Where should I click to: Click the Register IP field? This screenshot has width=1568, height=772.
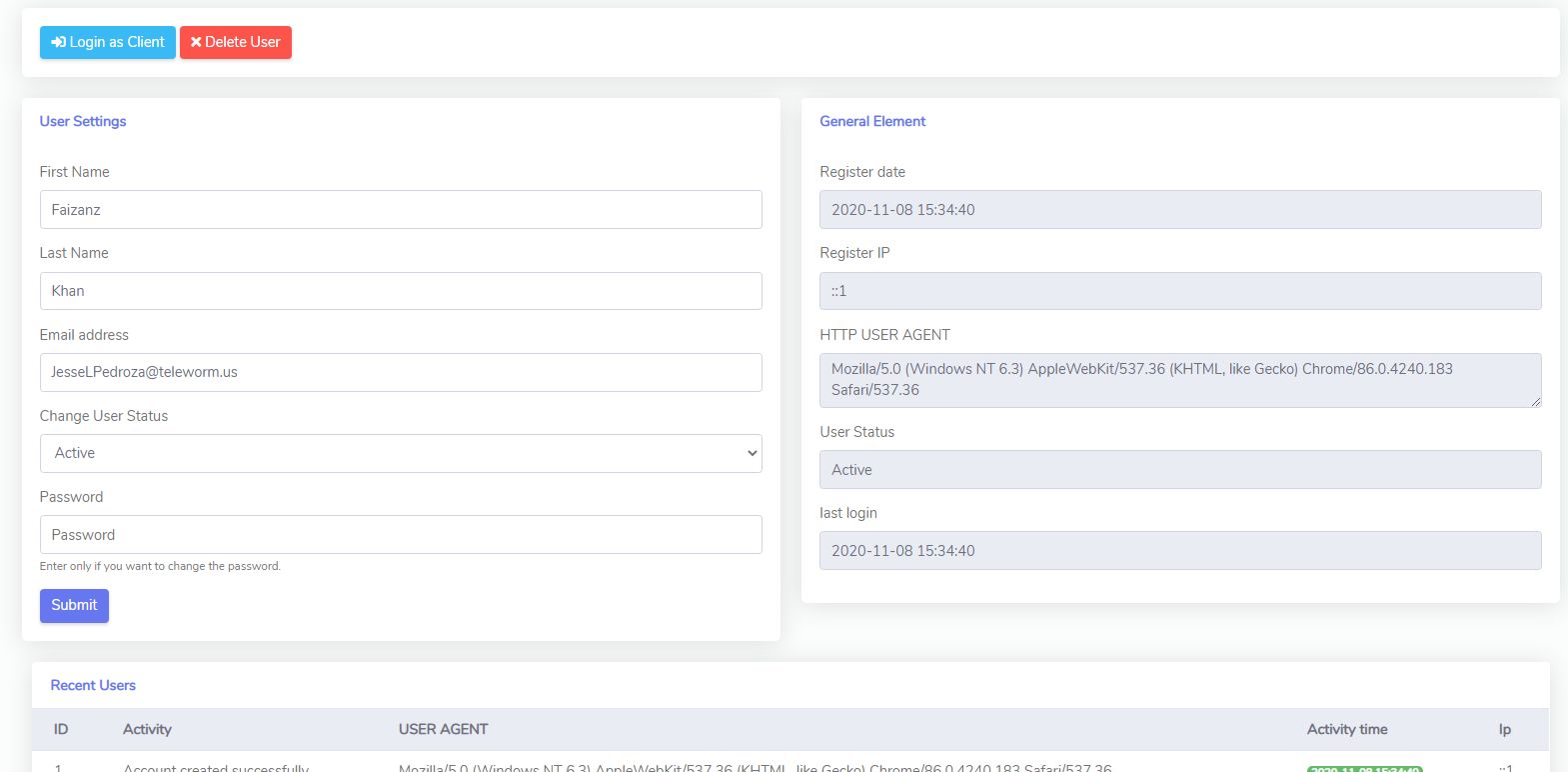[1180, 291]
